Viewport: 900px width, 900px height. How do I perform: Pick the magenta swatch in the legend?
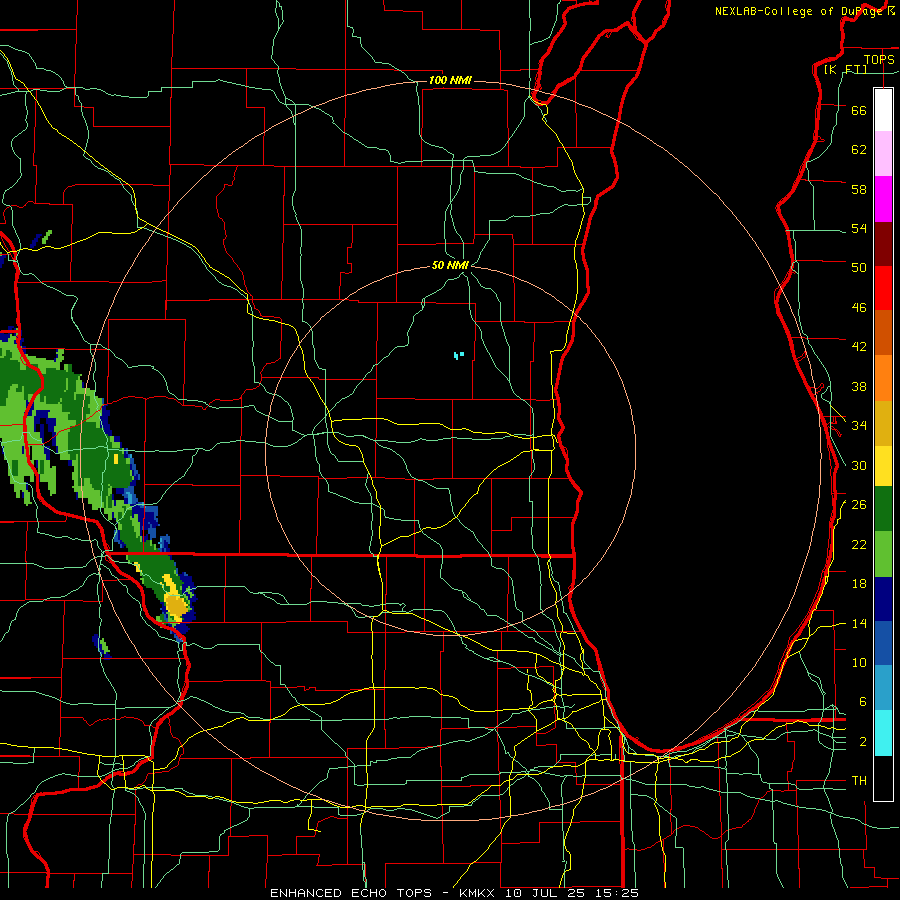click(883, 199)
